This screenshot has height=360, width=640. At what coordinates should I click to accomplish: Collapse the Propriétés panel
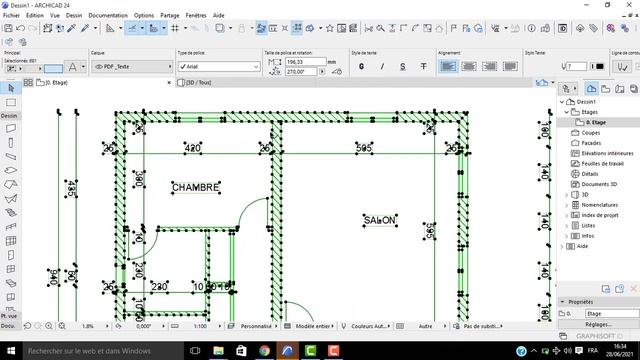pos(562,302)
